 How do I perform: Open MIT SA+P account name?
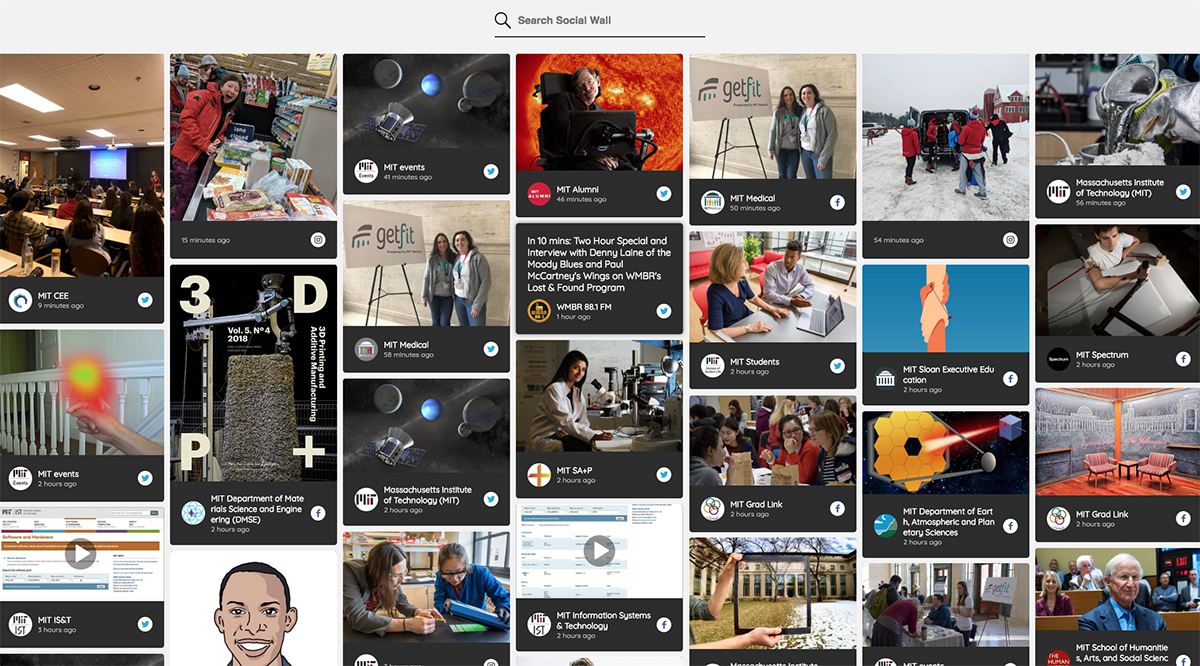576,469
